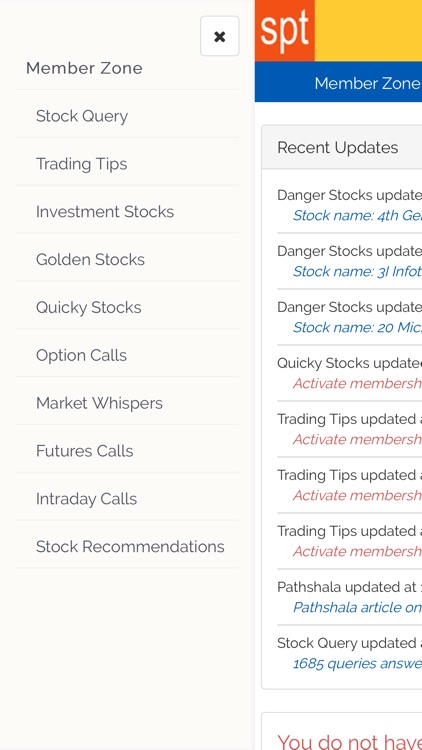This screenshot has width=422, height=750.
Task: Click the Member Zone sidebar heading
Action: pos(84,68)
